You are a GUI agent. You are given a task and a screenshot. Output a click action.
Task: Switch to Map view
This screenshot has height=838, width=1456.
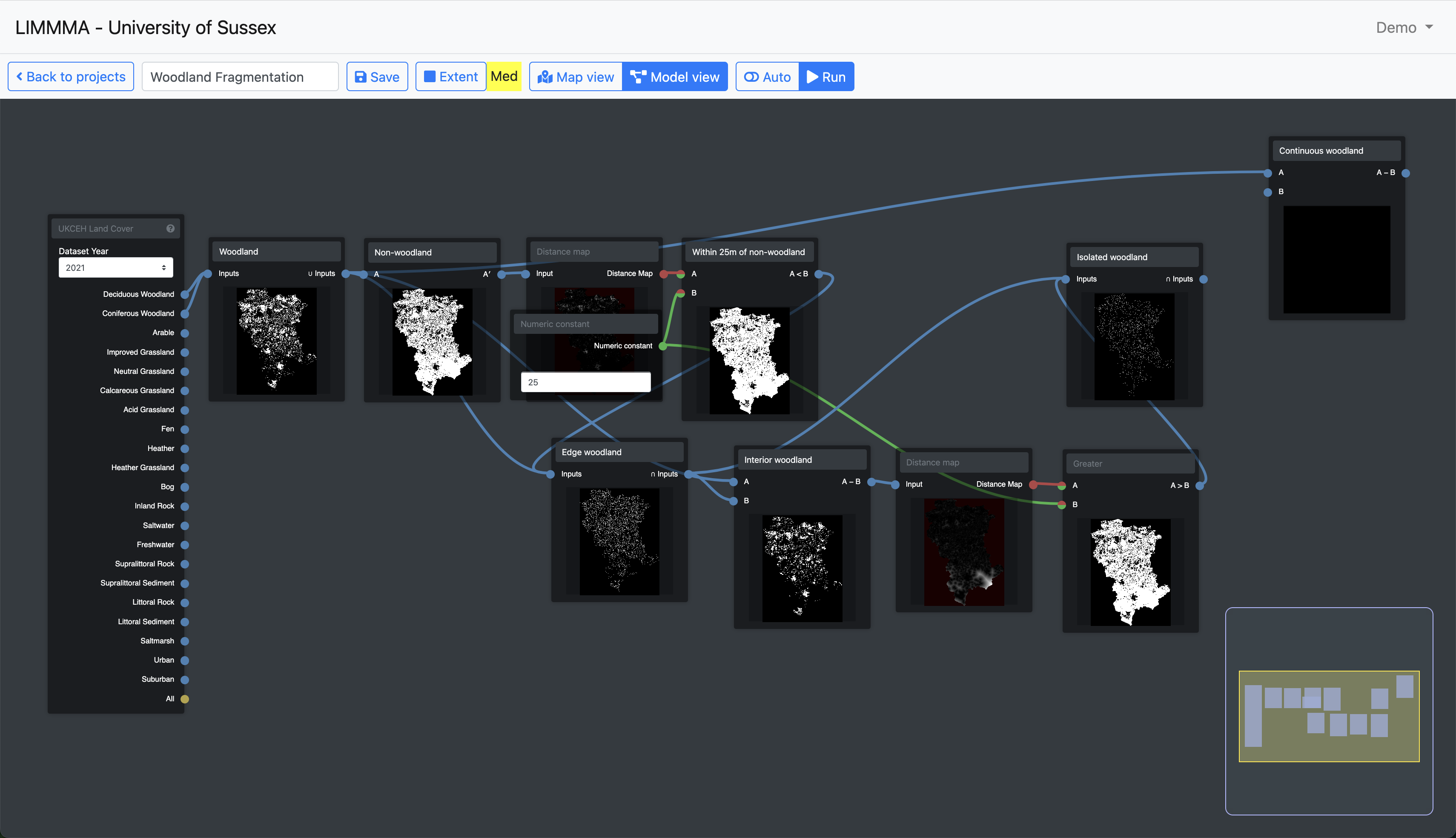[576, 77]
